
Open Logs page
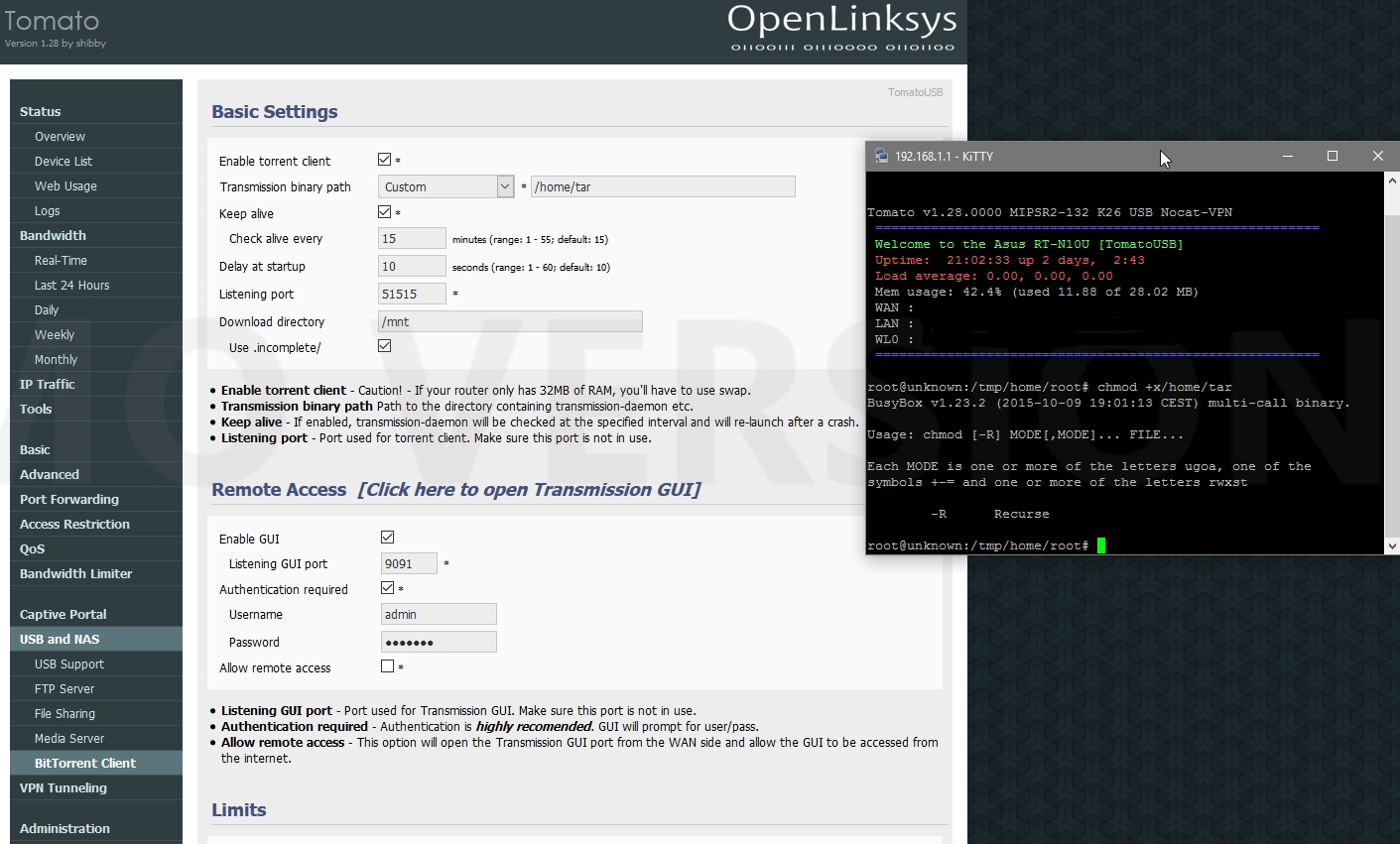(x=96, y=210)
